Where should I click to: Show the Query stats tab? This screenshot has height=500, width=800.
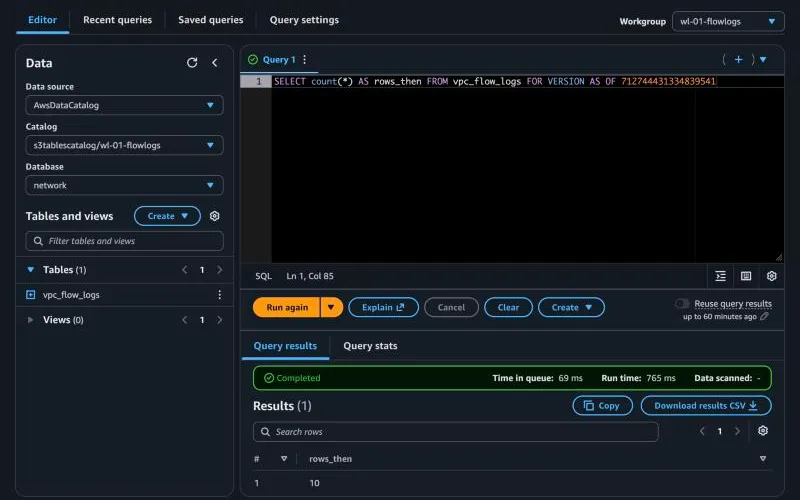coord(370,345)
